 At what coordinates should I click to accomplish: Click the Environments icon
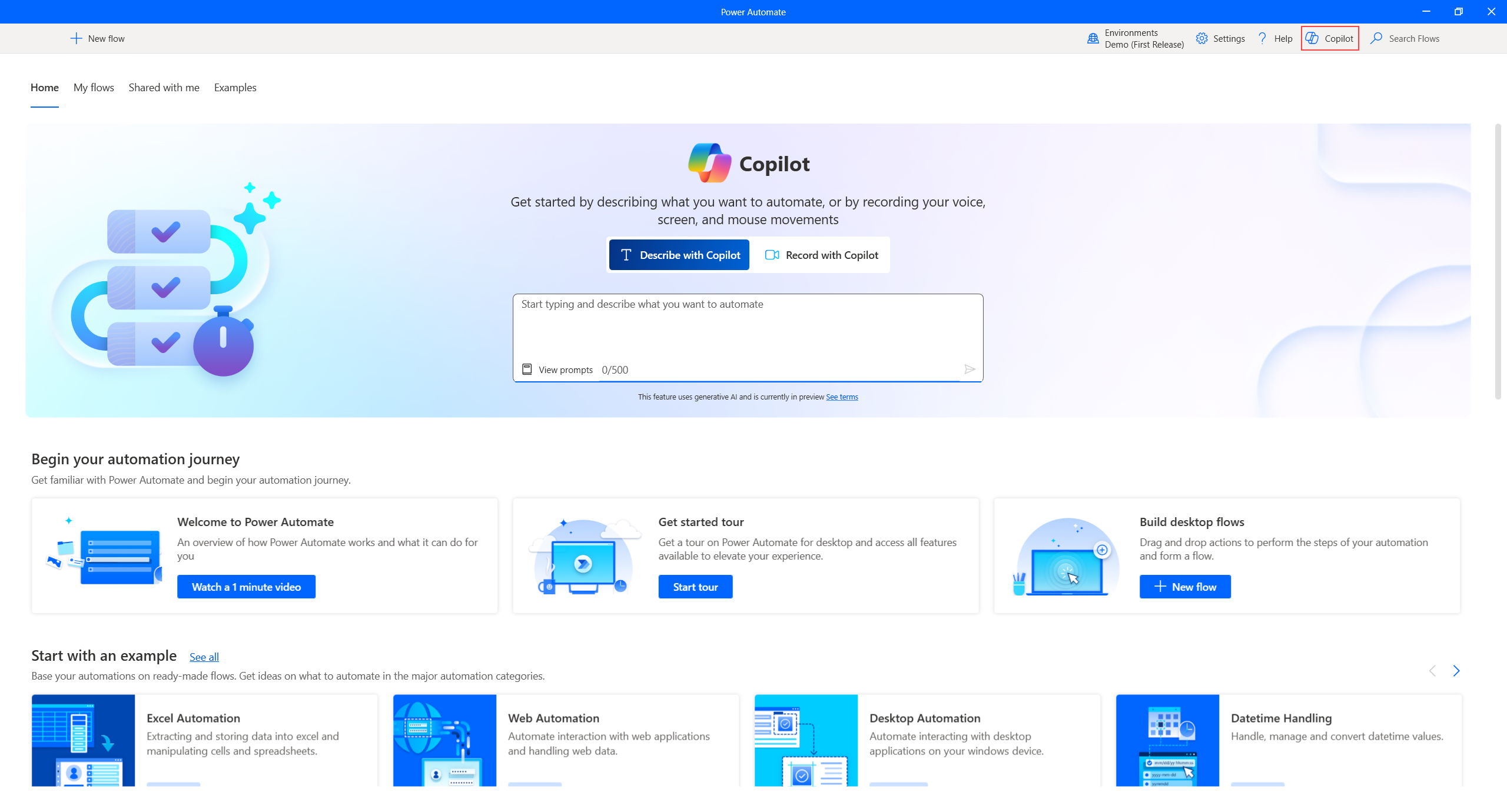tap(1092, 39)
